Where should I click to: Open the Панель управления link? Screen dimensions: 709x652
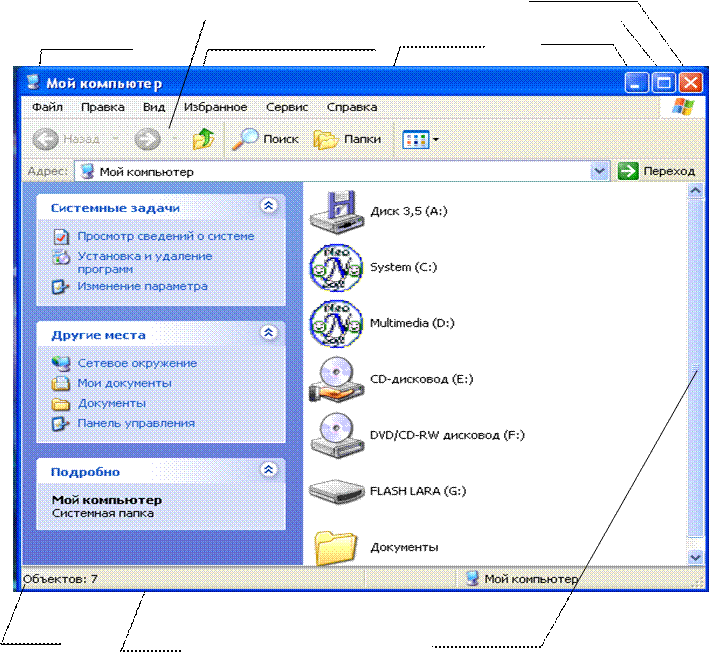[x=136, y=423]
